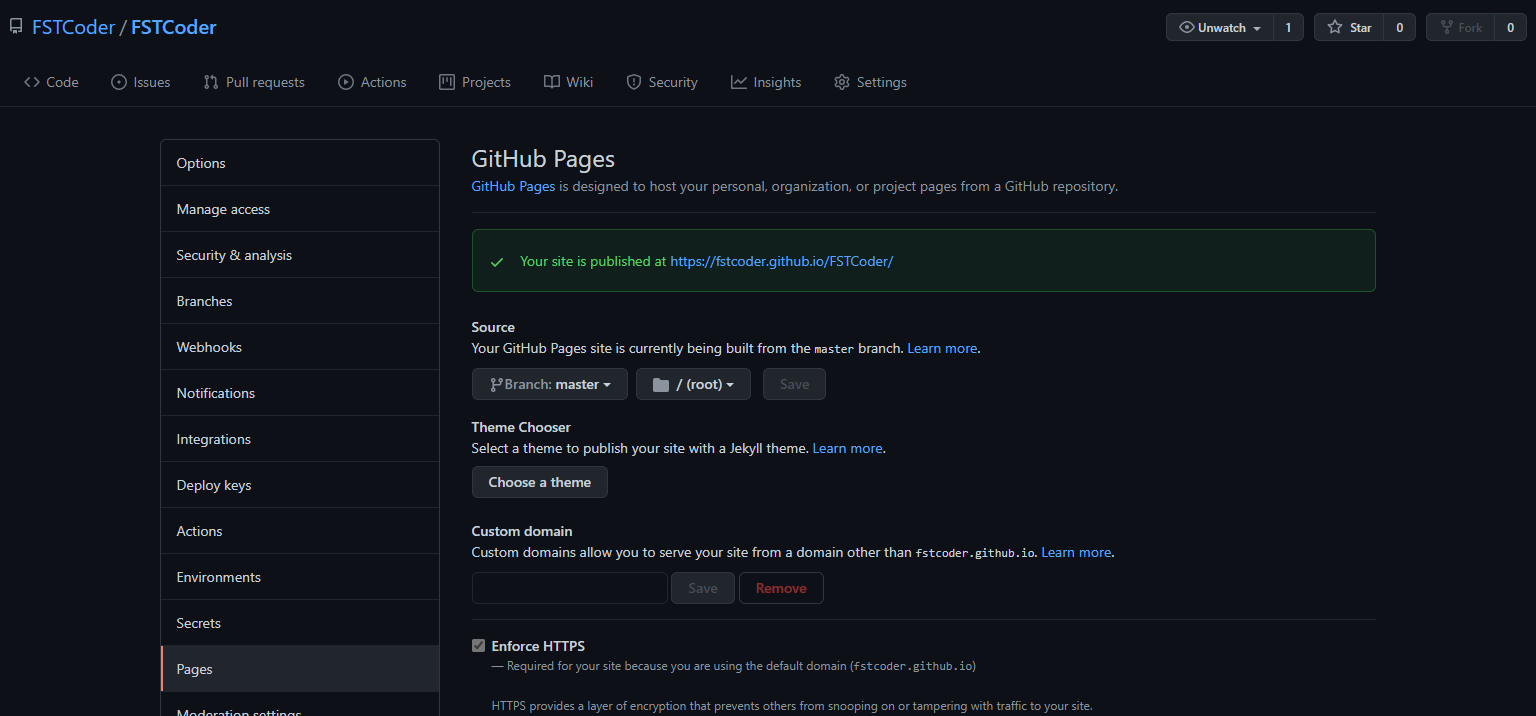Click the GitHub Pages description link

[x=513, y=186]
